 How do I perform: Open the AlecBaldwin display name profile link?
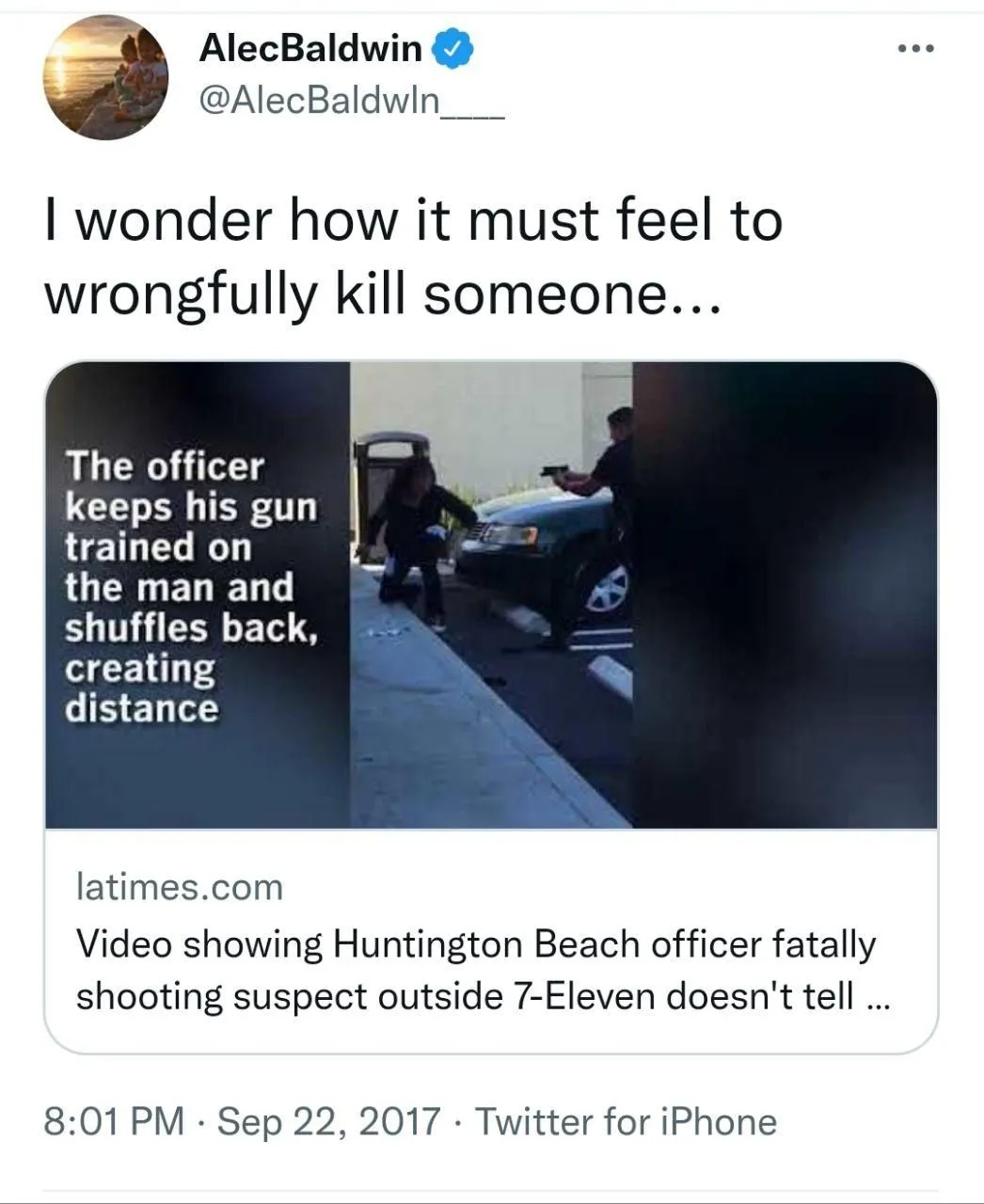310,48
